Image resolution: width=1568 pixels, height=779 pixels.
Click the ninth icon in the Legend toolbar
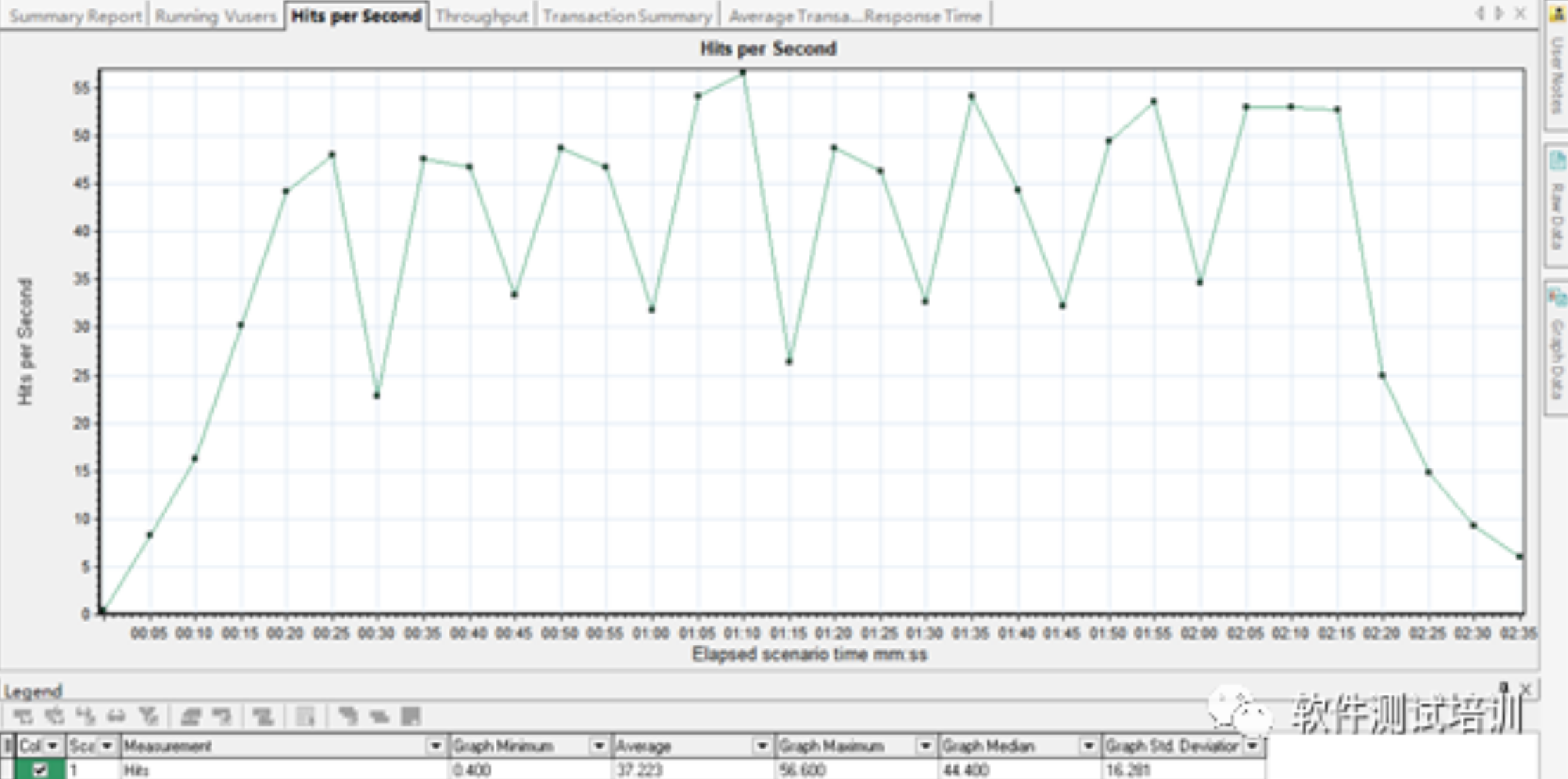(x=305, y=716)
